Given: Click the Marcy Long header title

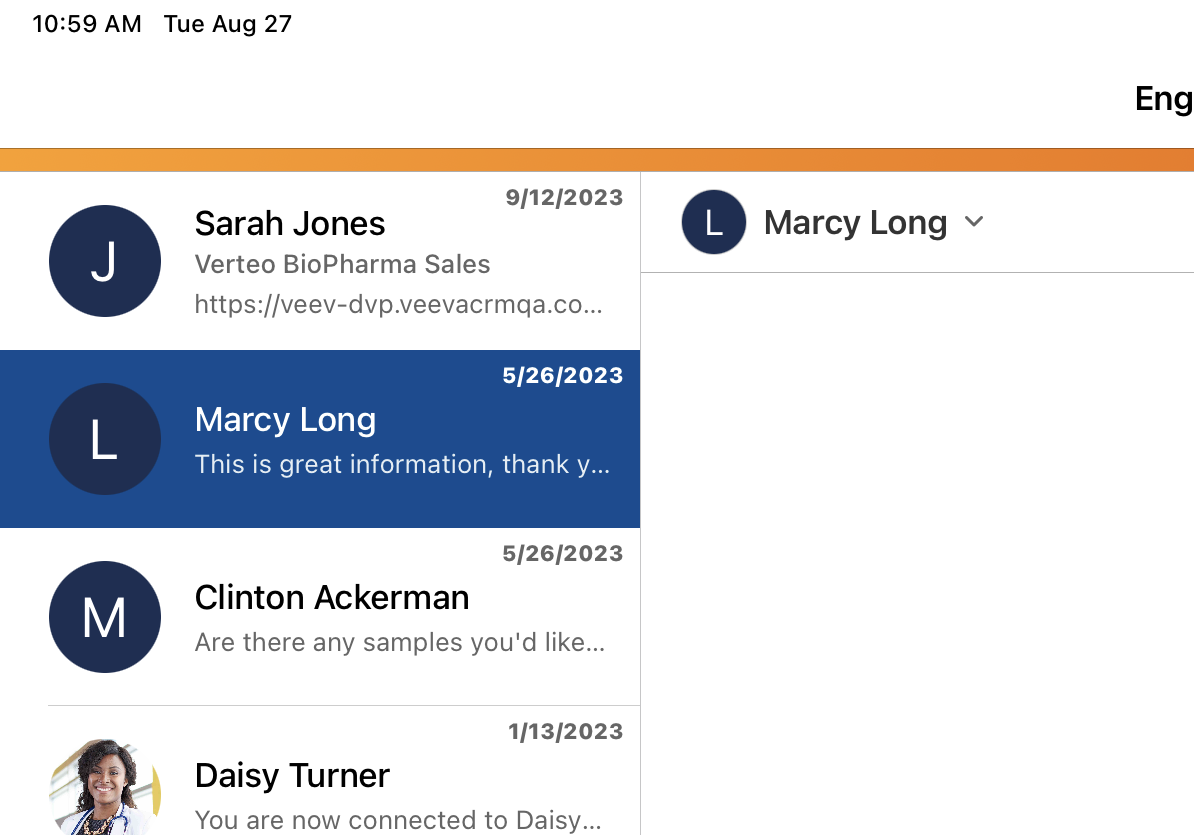Looking at the screenshot, I should 855,222.
